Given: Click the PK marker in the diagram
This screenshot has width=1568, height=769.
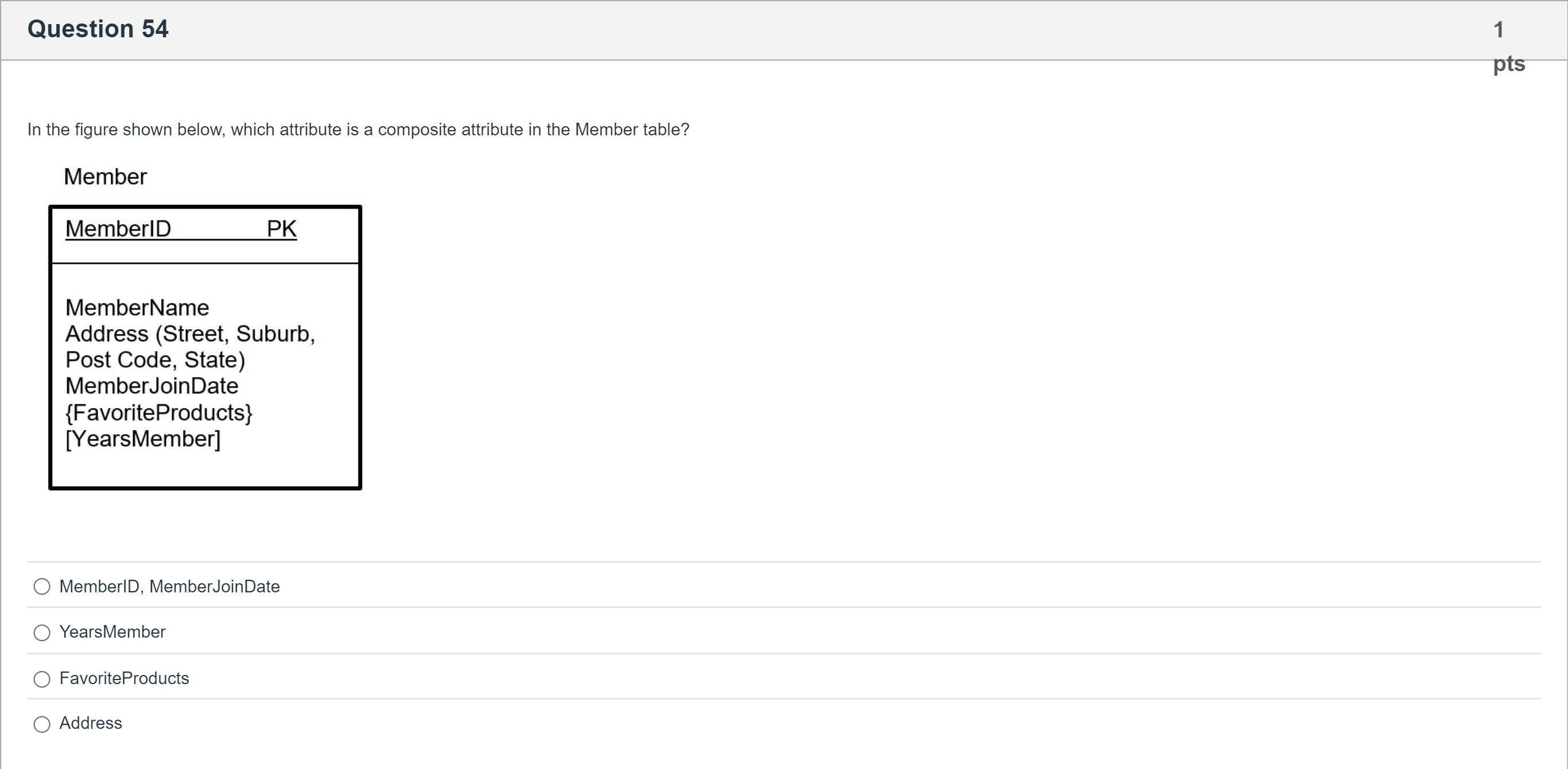Looking at the screenshot, I should pyautogui.click(x=281, y=229).
